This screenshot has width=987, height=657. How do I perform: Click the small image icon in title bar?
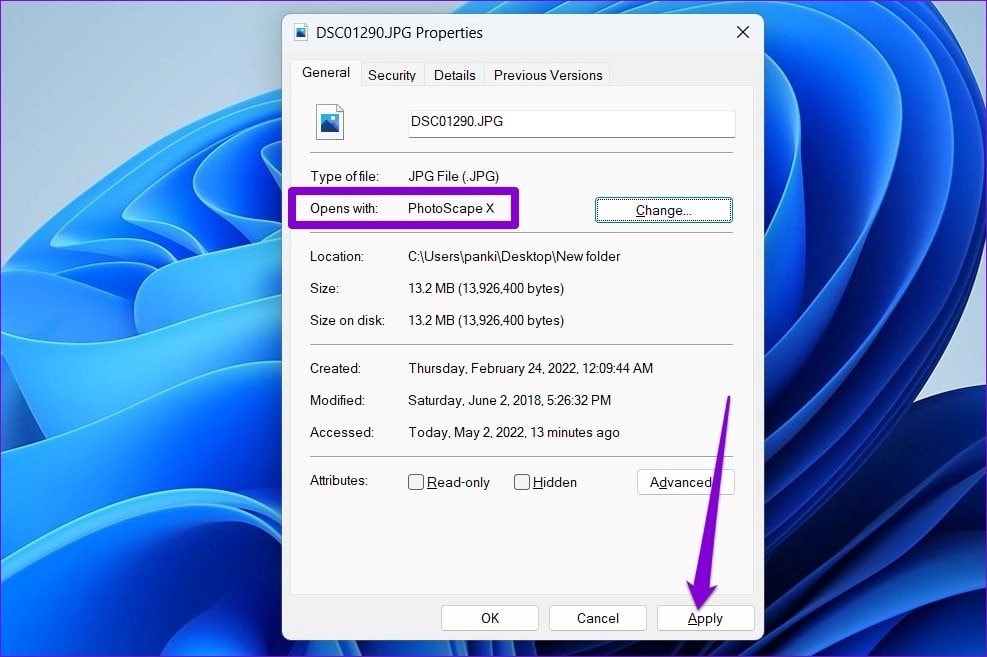pyautogui.click(x=301, y=32)
